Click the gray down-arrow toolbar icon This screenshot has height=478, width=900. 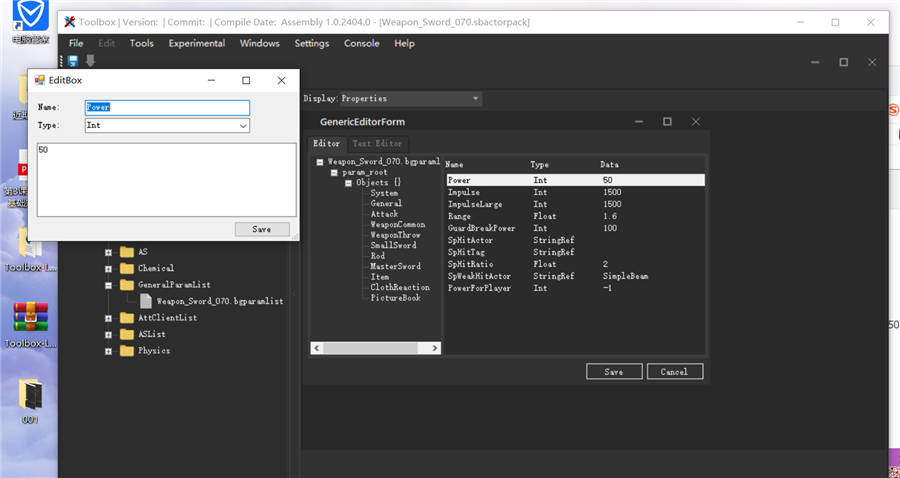point(90,62)
